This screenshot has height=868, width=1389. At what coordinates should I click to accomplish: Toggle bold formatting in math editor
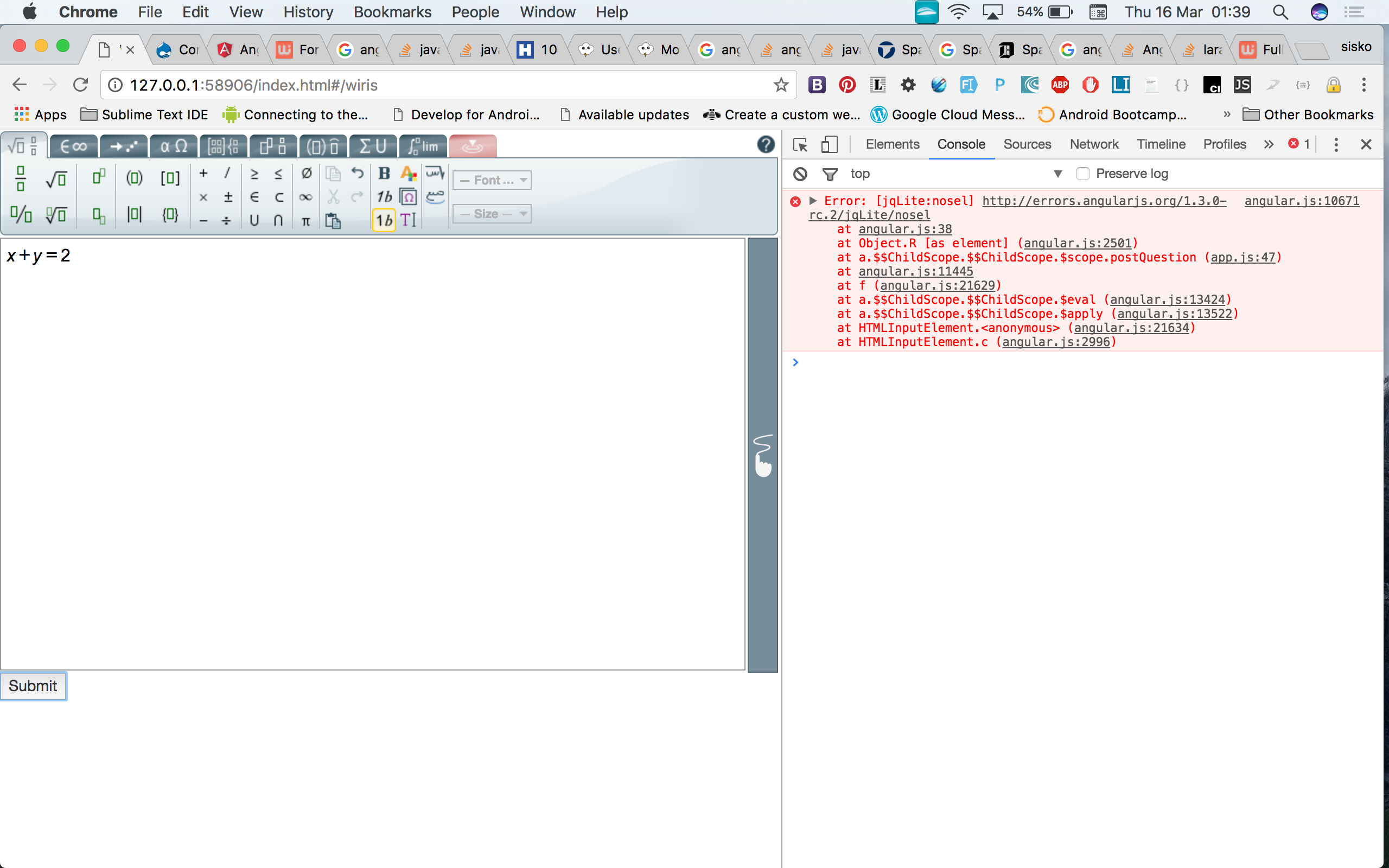[x=384, y=173]
